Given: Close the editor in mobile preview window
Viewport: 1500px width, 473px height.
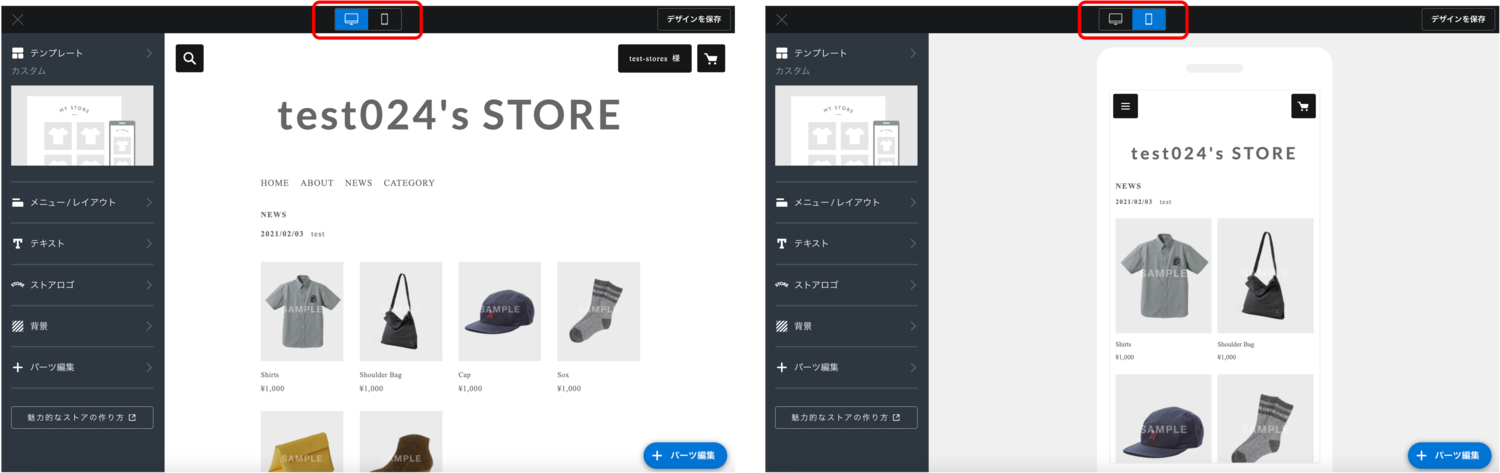Looking at the screenshot, I should tap(782, 19).
